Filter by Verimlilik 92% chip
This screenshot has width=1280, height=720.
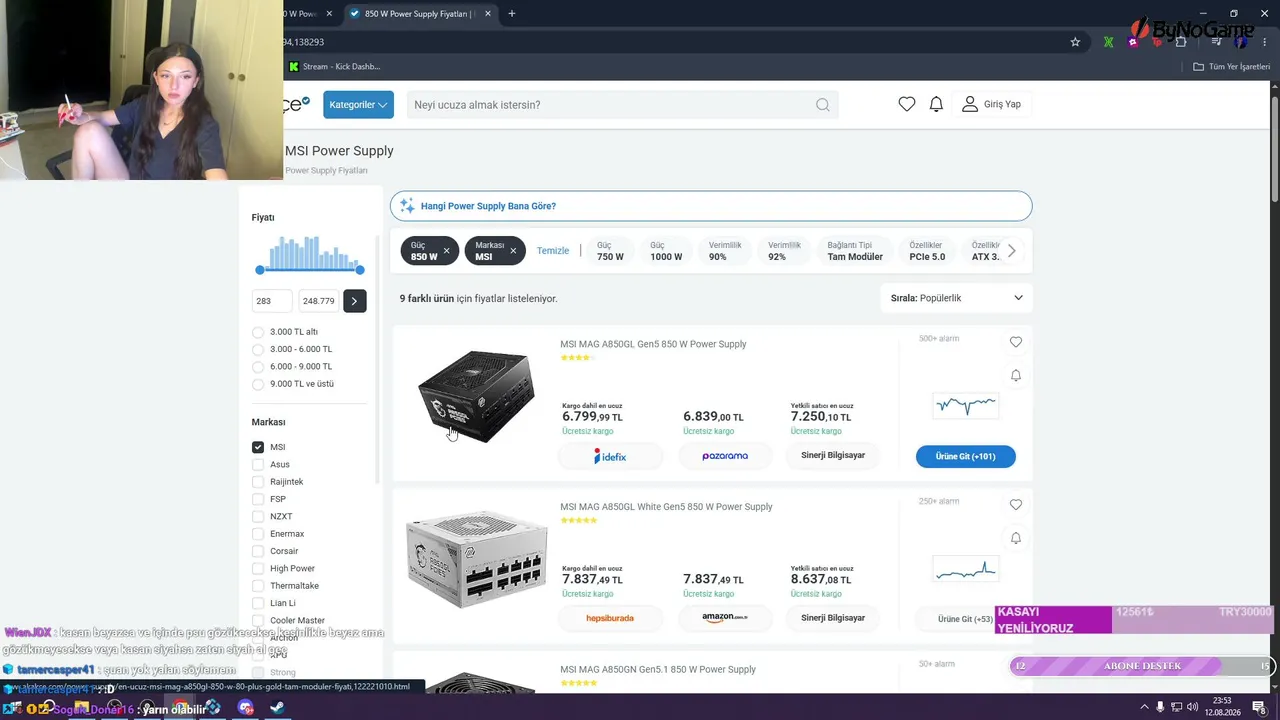tap(784, 251)
